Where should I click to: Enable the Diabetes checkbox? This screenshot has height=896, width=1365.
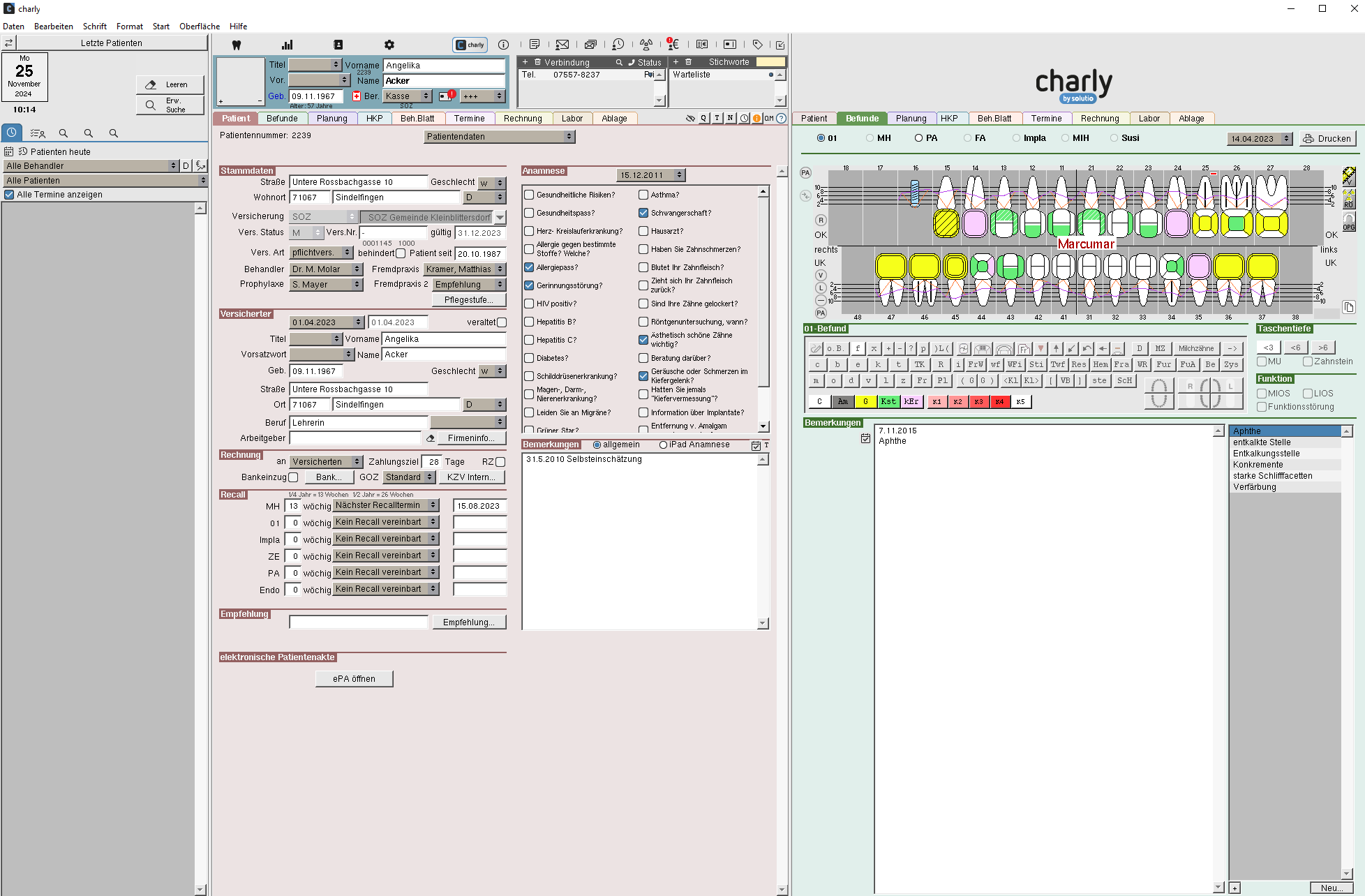(x=529, y=358)
